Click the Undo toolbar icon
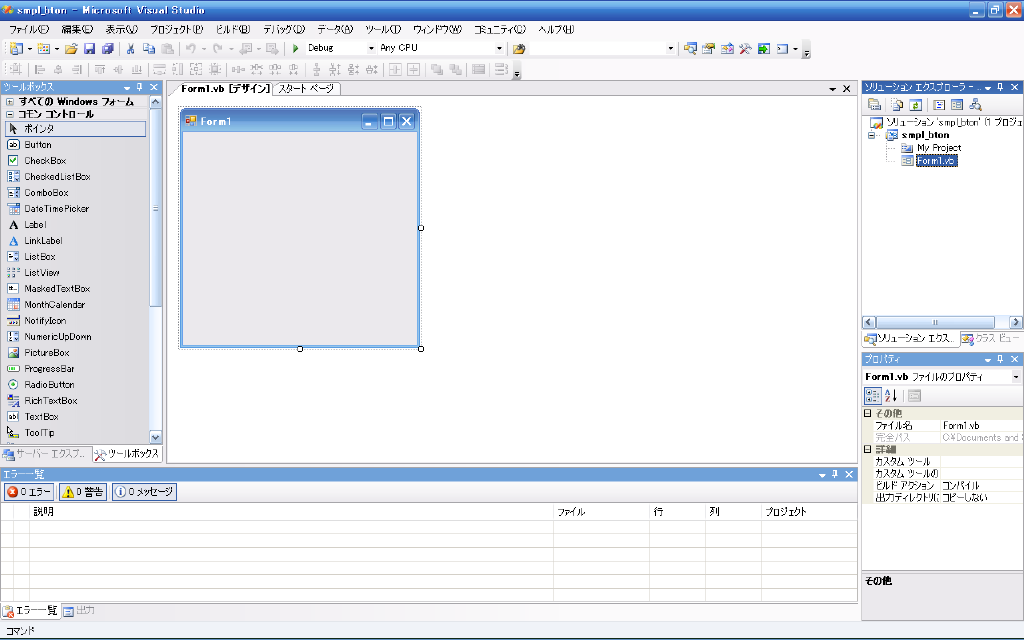This screenshot has height=640, width=1024. 191,48
